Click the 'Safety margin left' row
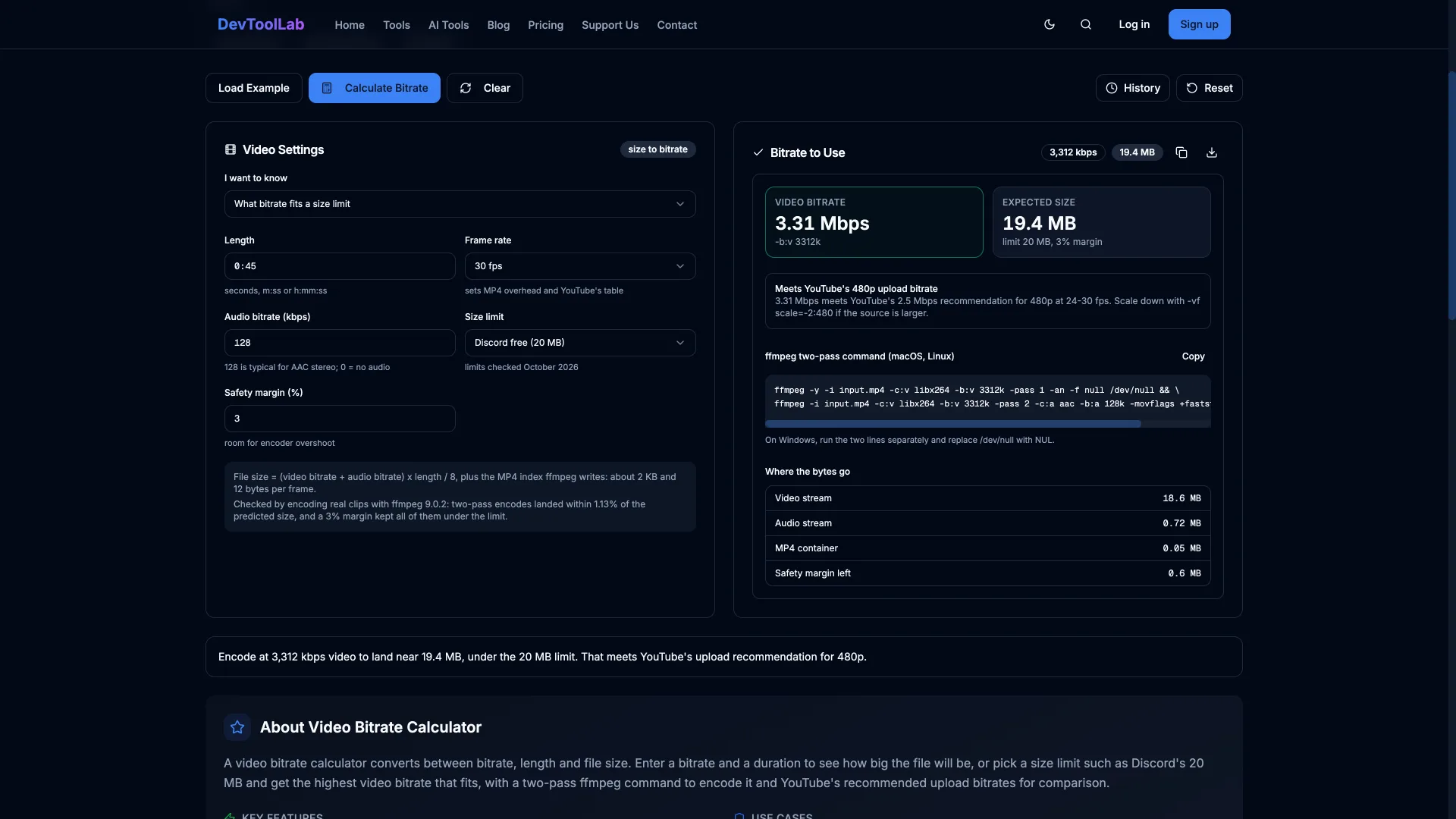Screen dimensions: 1456x819 coord(987,573)
